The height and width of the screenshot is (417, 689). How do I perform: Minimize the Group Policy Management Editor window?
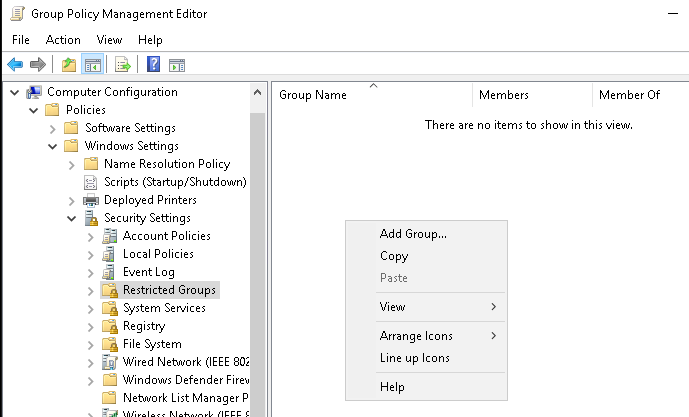tap(673, 14)
